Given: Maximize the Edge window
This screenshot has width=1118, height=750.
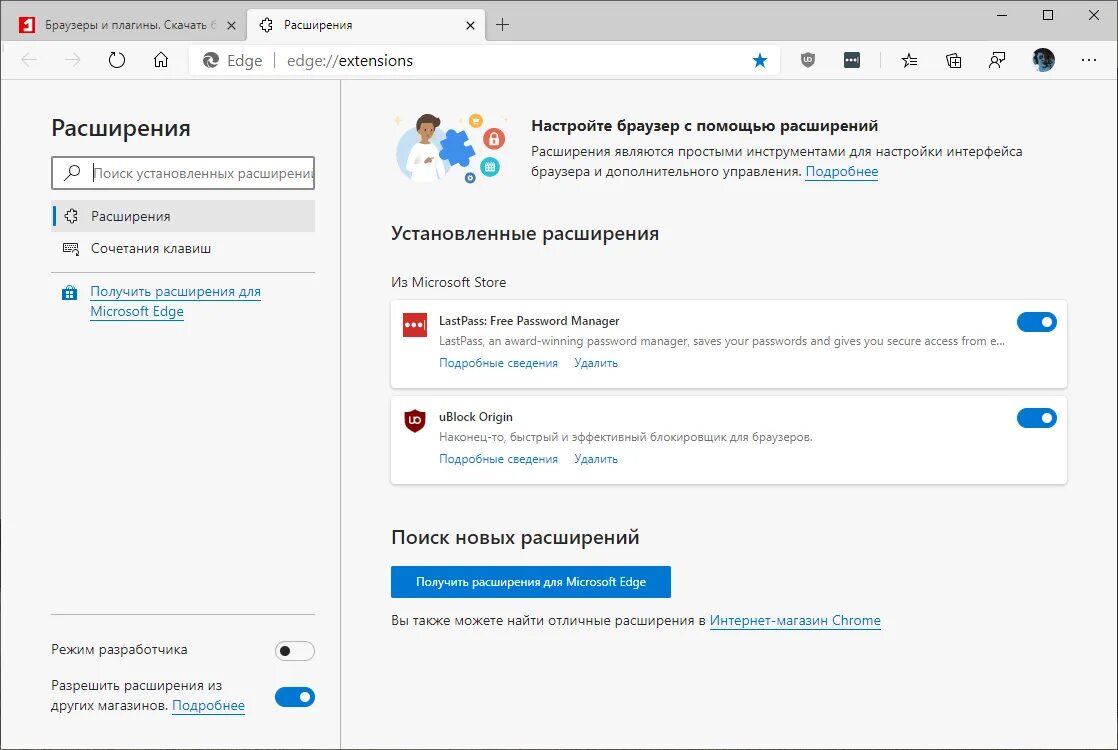Looking at the screenshot, I should pyautogui.click(x=1047, y=15).
